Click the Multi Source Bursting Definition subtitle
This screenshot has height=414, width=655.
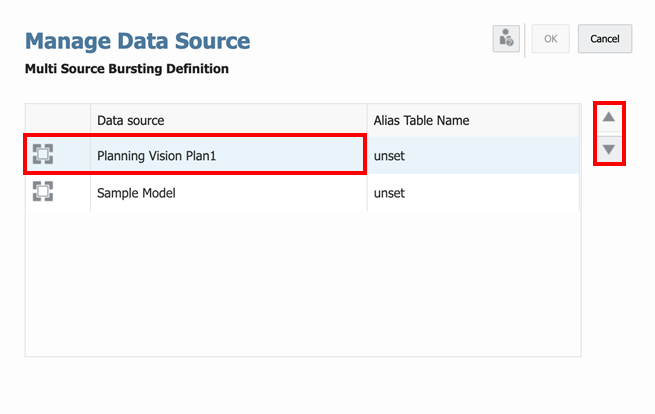click(x=127, y=69)
